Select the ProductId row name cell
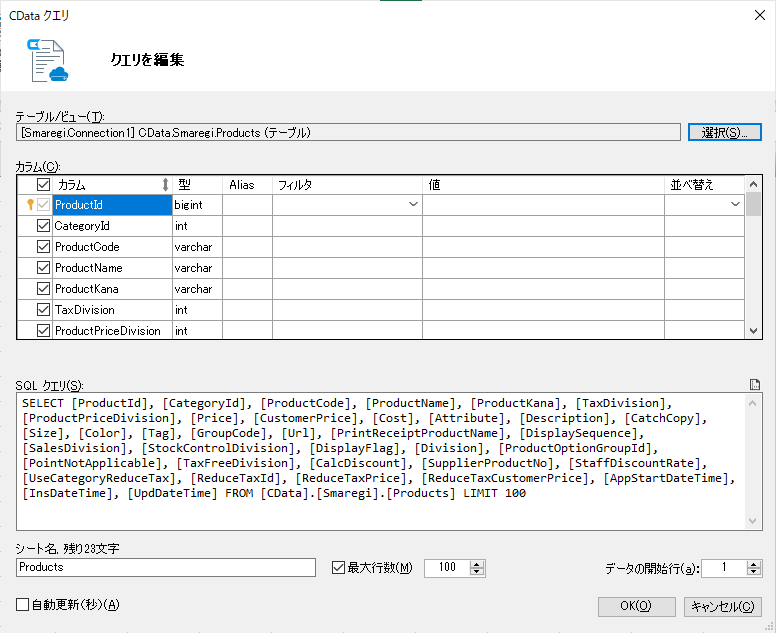776x633 pixels. 112,204
